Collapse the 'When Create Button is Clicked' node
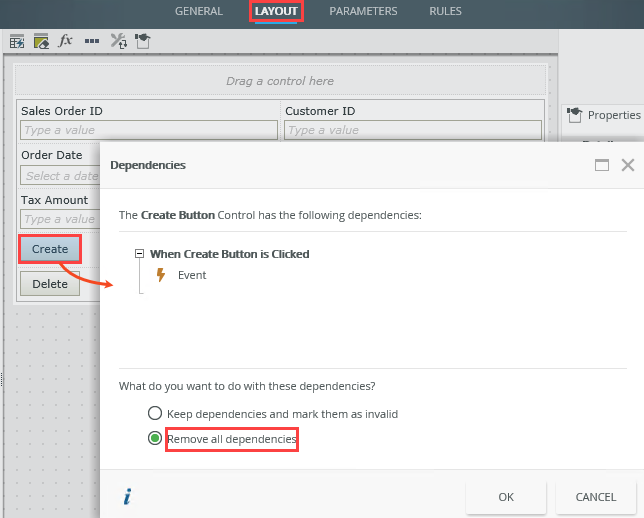 click(x=140, y=253)
